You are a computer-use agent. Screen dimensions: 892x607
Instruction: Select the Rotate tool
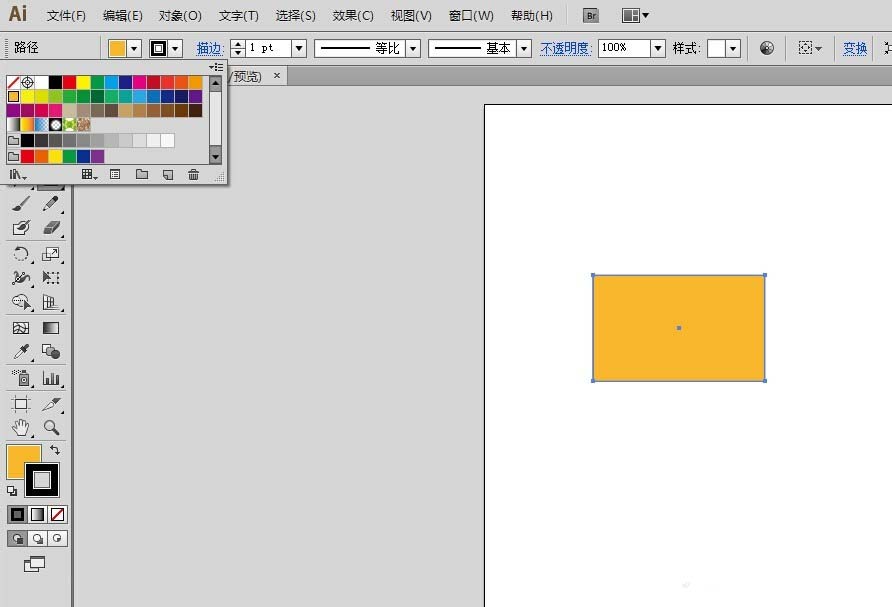(21, 254)
